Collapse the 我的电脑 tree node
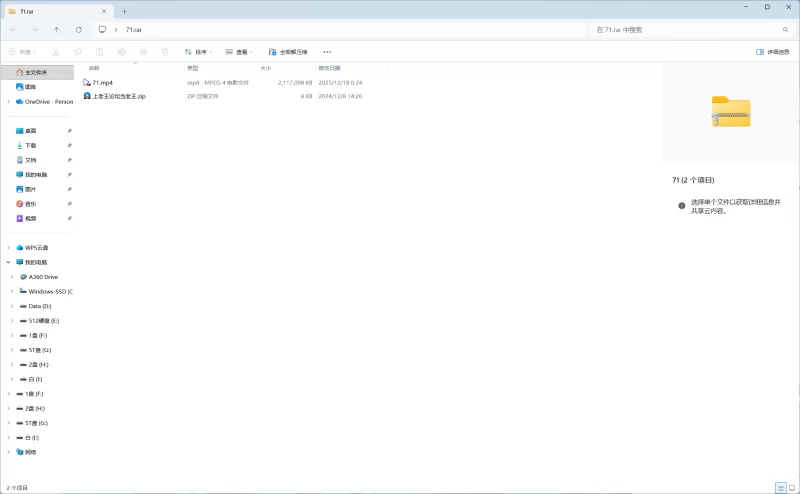This screenshot has width=800, height=494. tap(9, 262)
